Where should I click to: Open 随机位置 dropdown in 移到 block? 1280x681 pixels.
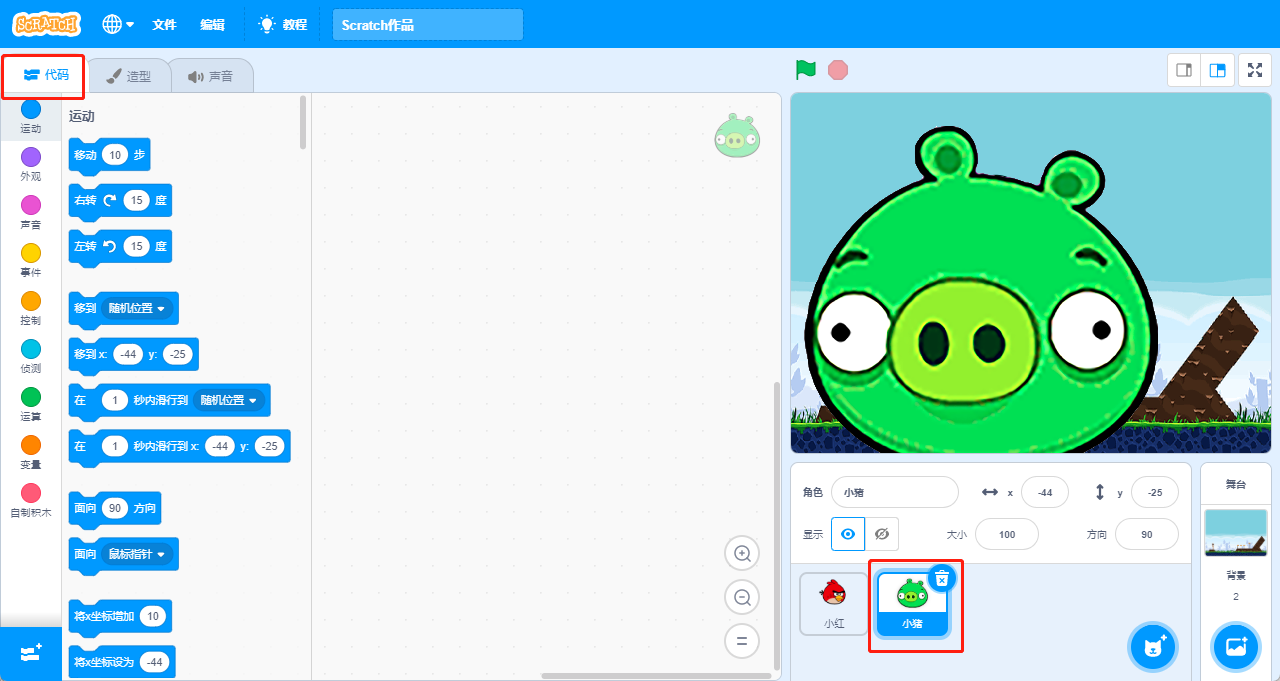pos(137,309)
